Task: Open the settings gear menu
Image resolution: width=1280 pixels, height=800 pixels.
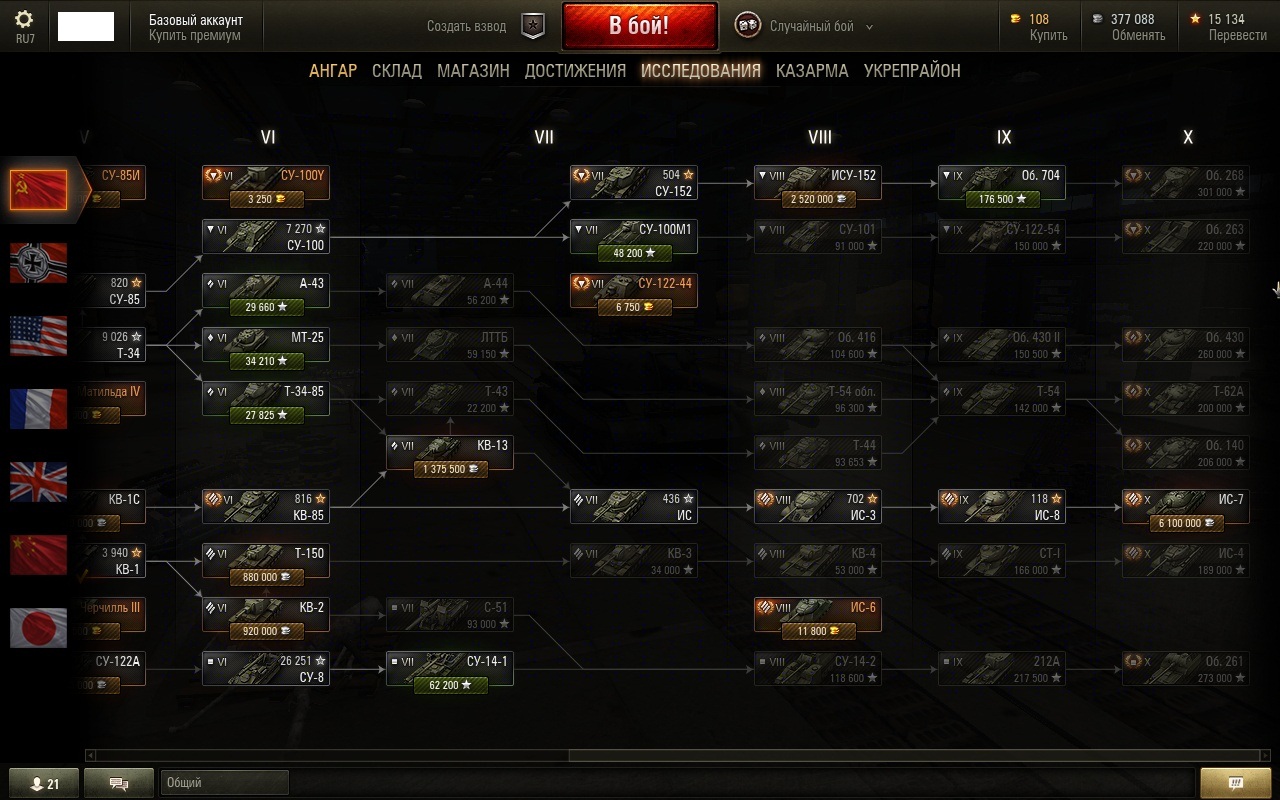Action: [24, 20]
